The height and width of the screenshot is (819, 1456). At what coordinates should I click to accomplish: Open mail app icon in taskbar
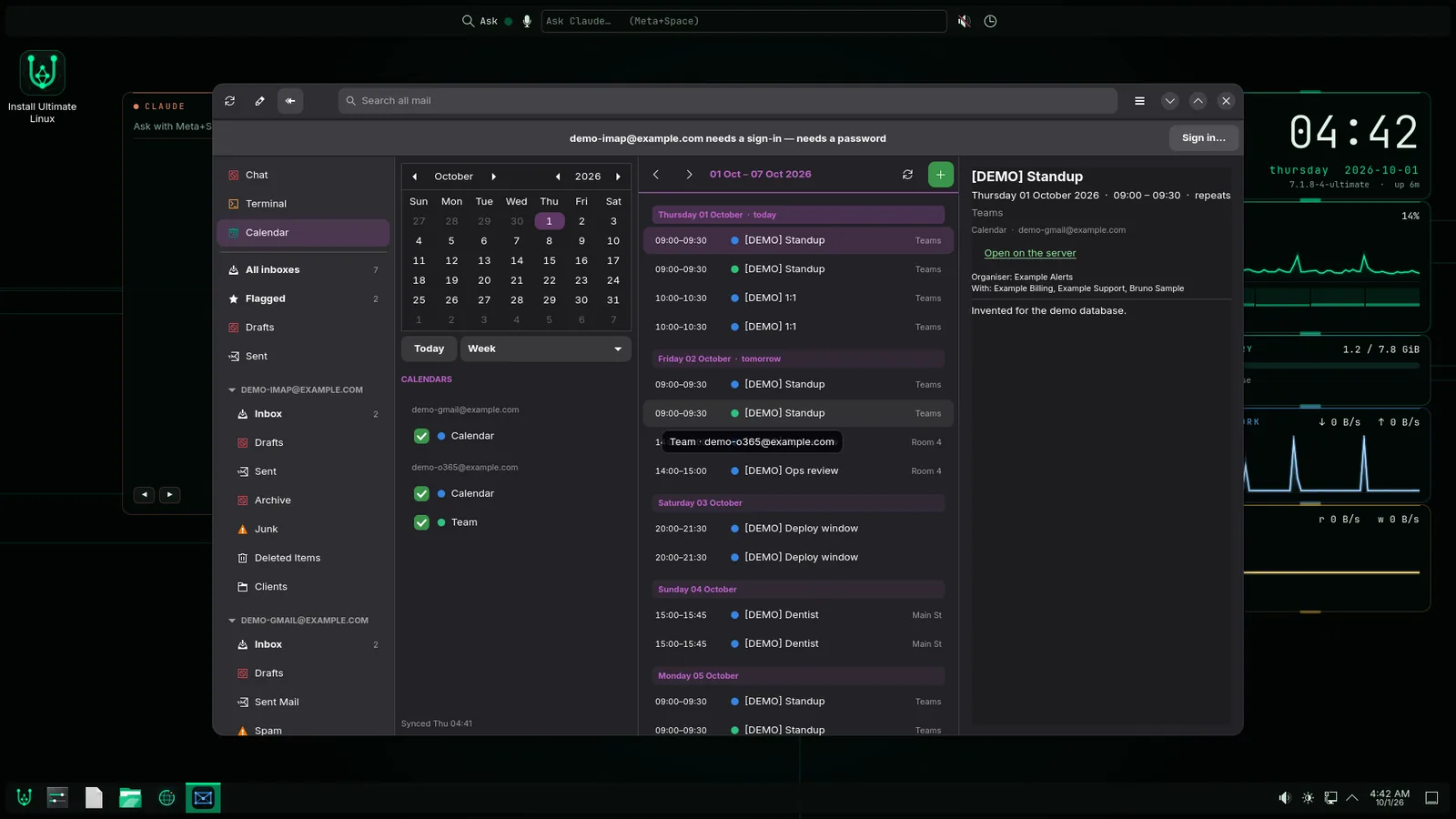click(x=203, y=798)
